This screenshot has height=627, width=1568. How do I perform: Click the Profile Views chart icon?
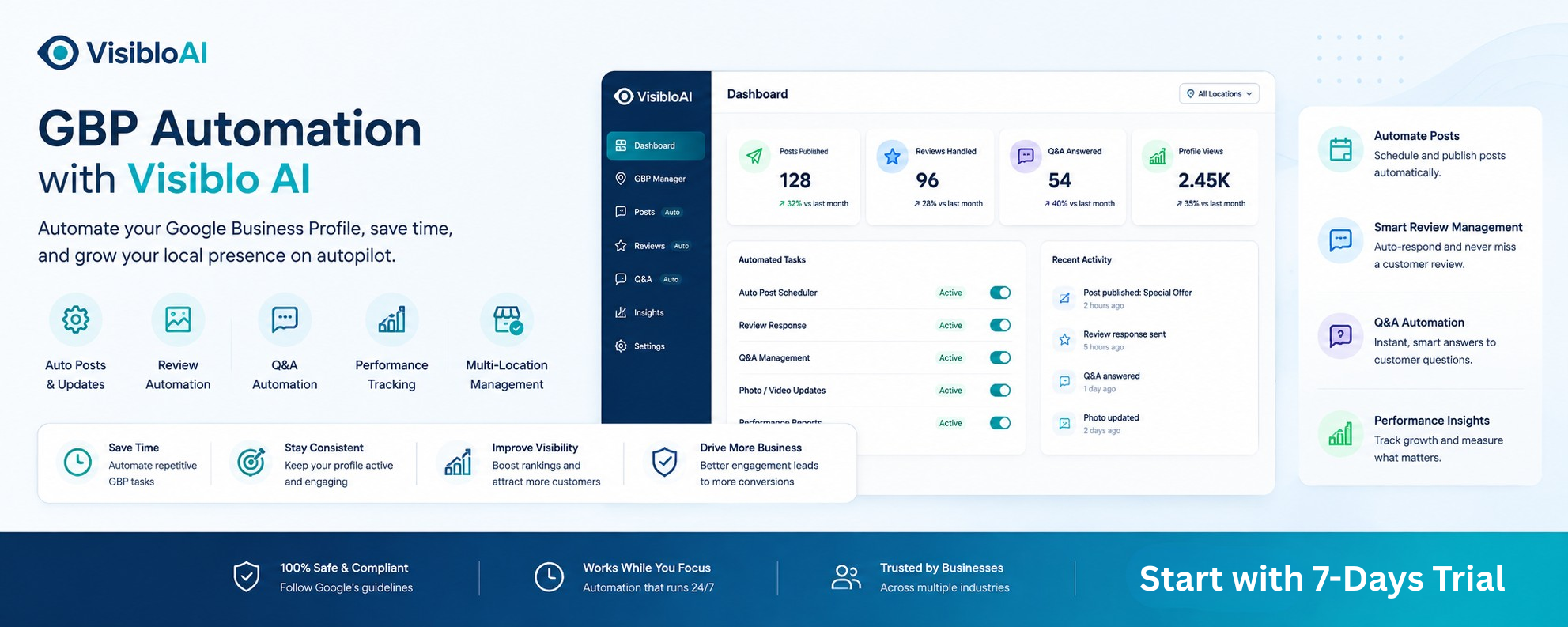coord(1158,157)
